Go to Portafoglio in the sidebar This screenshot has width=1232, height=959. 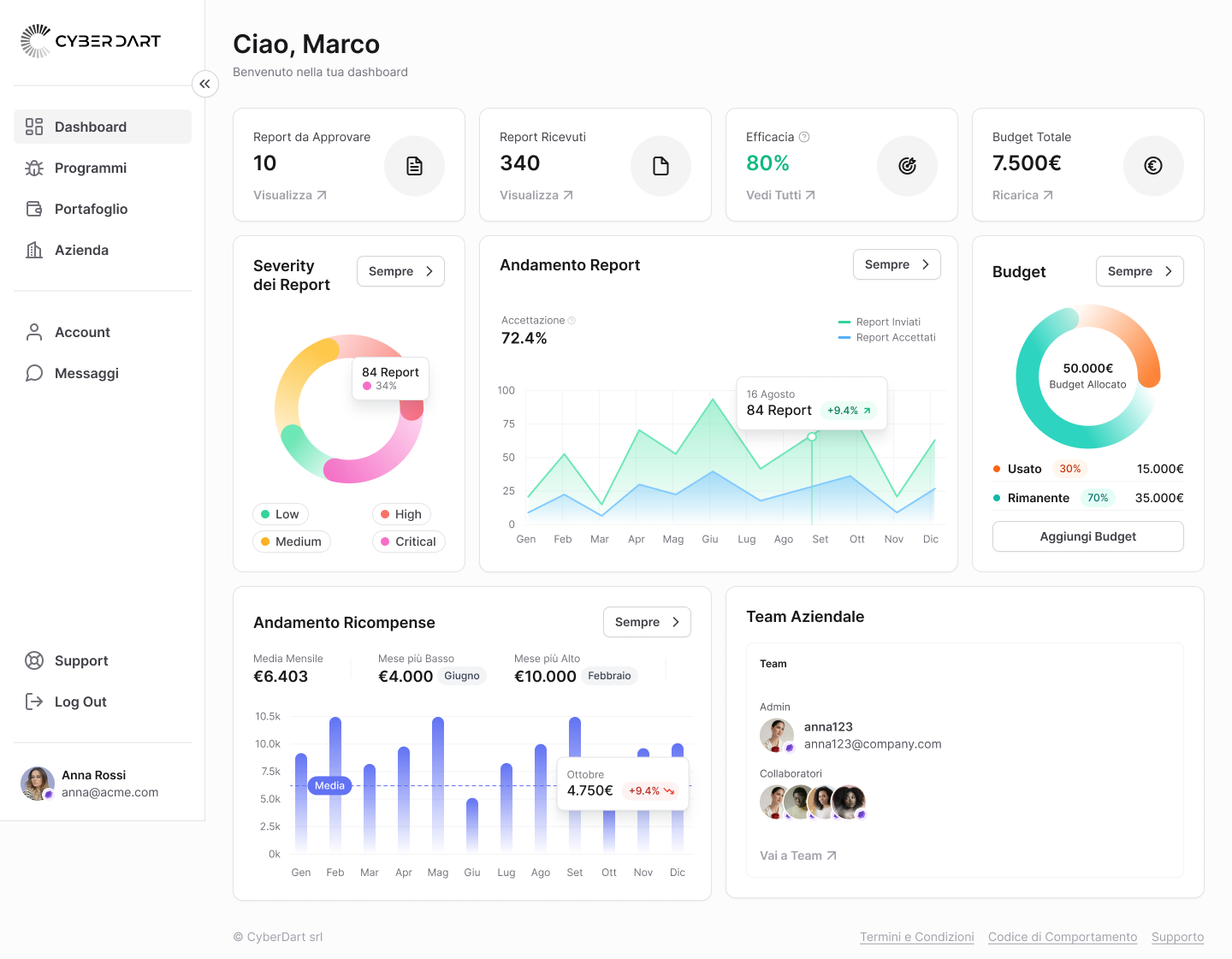click(91, 209)
